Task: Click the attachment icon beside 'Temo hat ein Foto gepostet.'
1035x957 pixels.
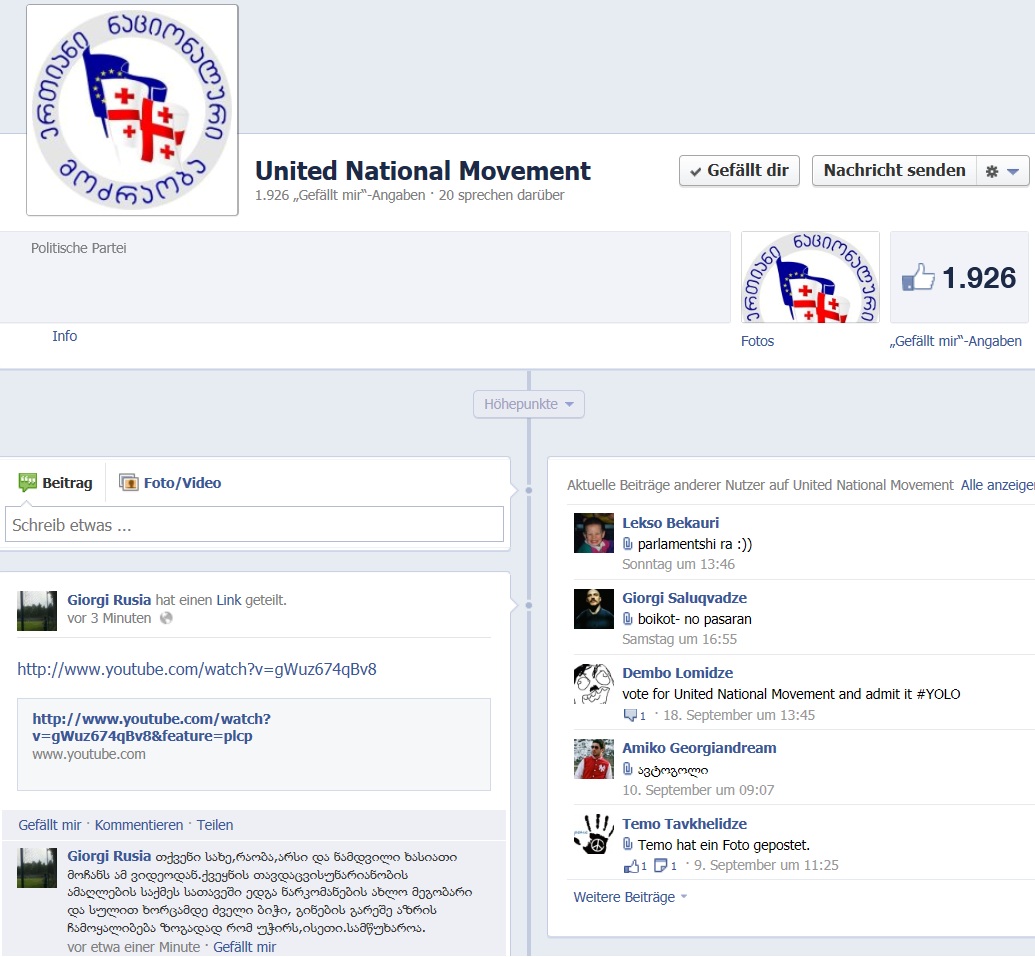Action: [628, 845]
